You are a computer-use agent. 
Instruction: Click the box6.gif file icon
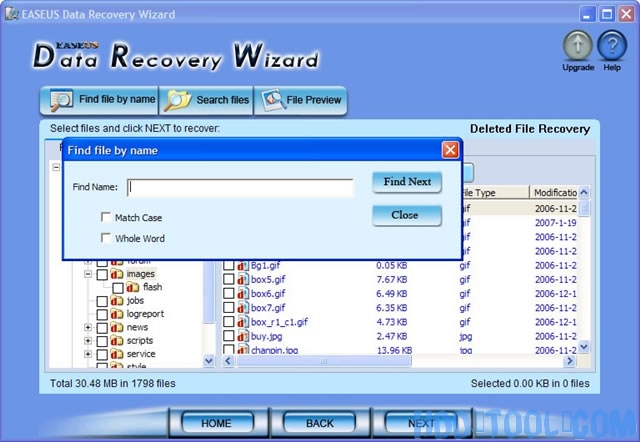click(243, 294)
